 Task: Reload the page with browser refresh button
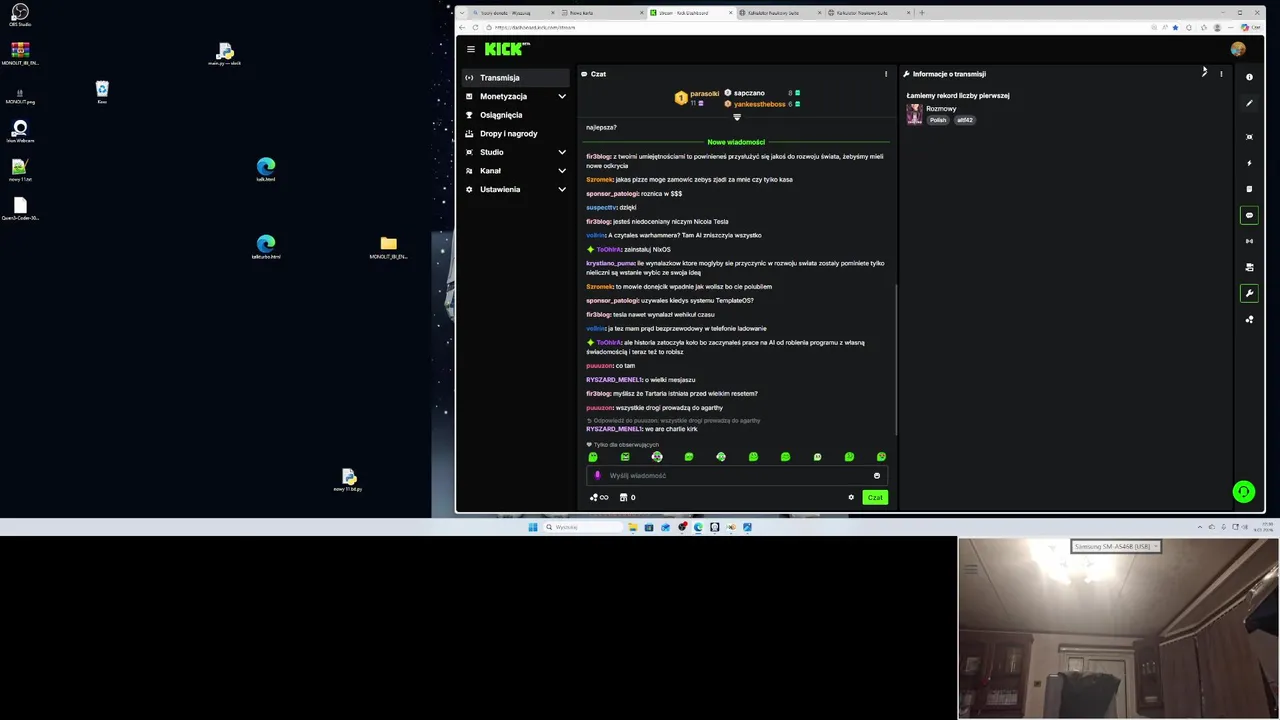475,27
